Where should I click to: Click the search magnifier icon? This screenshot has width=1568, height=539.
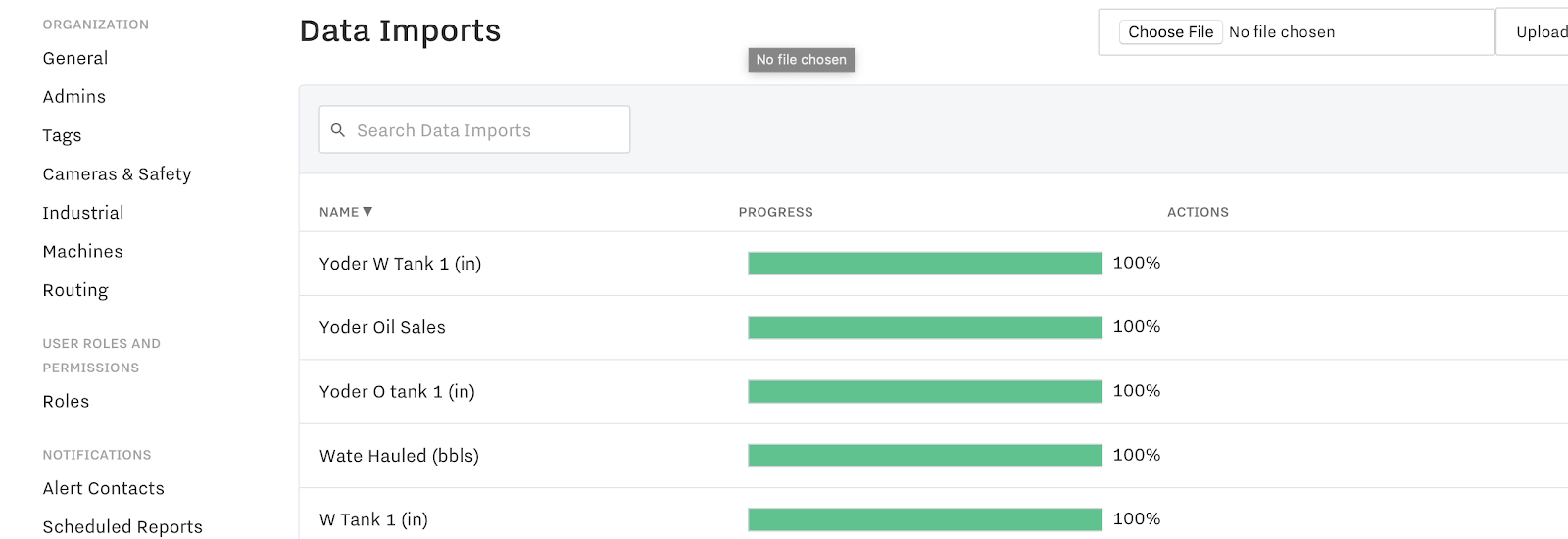(x=338, y=130)
